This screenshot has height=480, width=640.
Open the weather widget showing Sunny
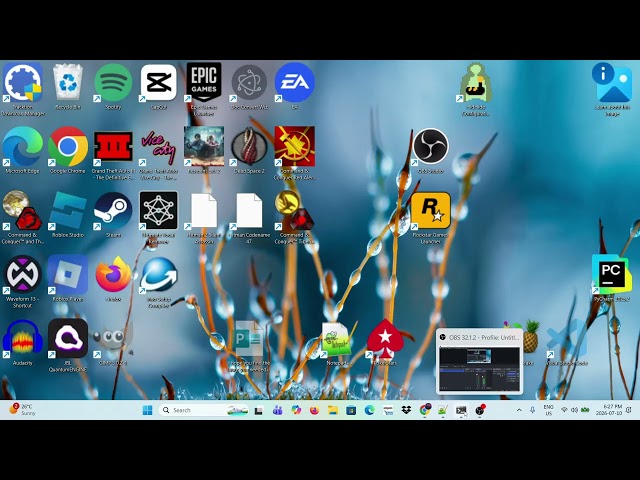click(x=22, y=410)
